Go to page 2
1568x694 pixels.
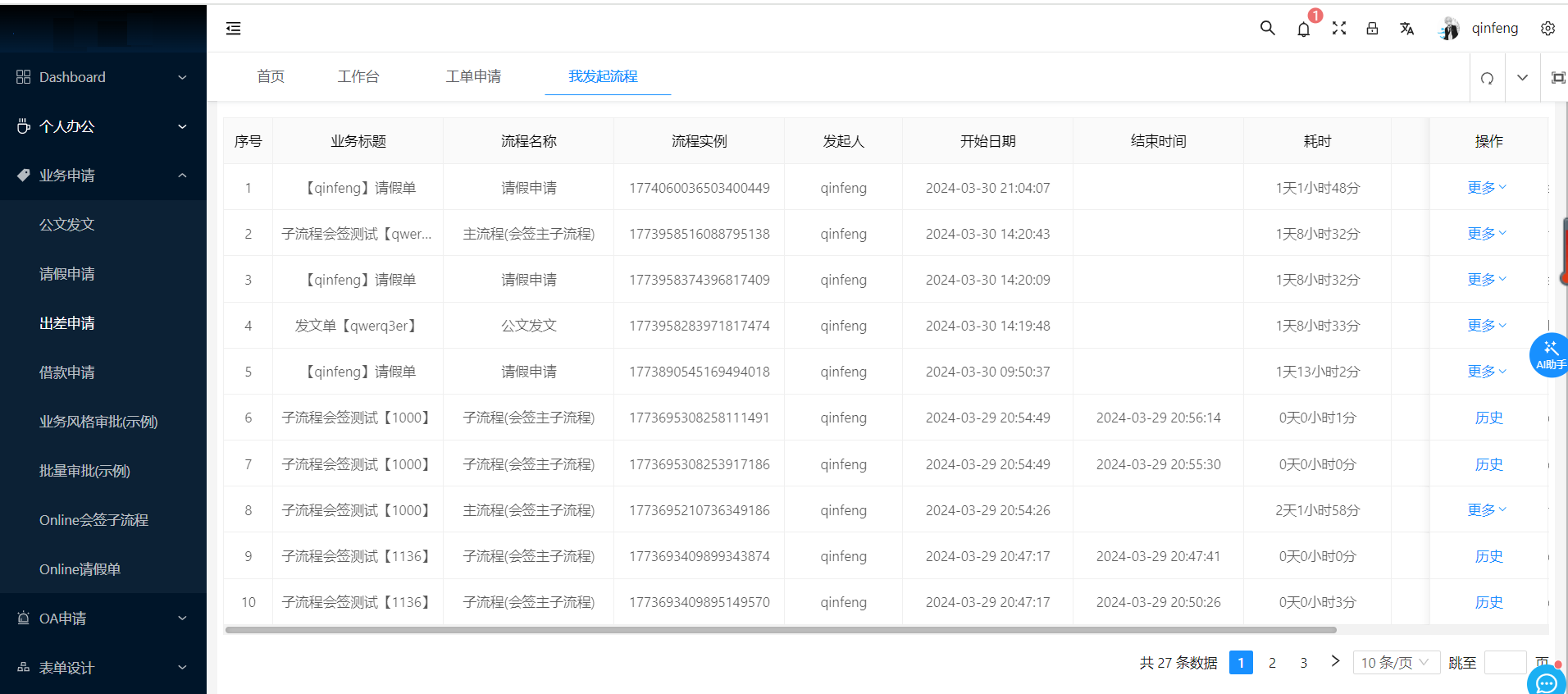1272,663
